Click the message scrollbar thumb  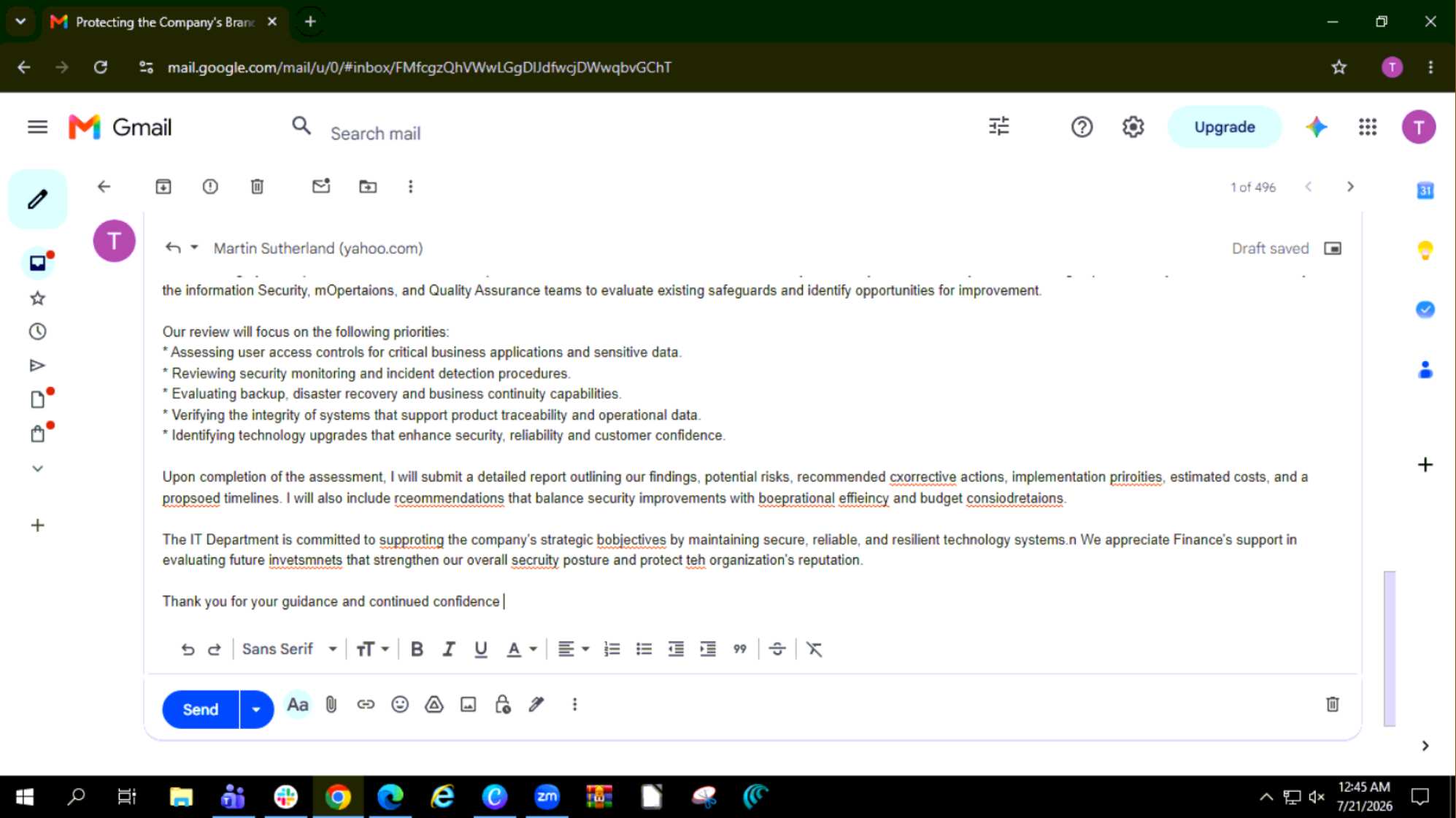point(1389,648)
